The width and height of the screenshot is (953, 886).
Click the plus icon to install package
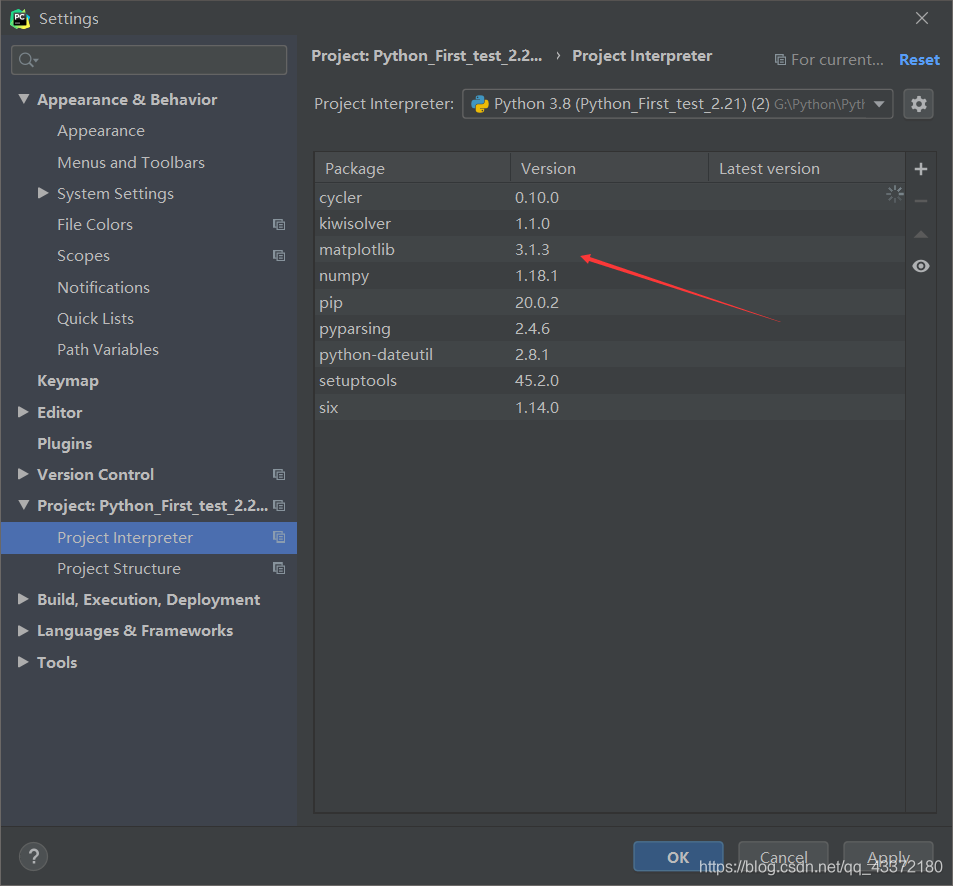tap(921, 169)
